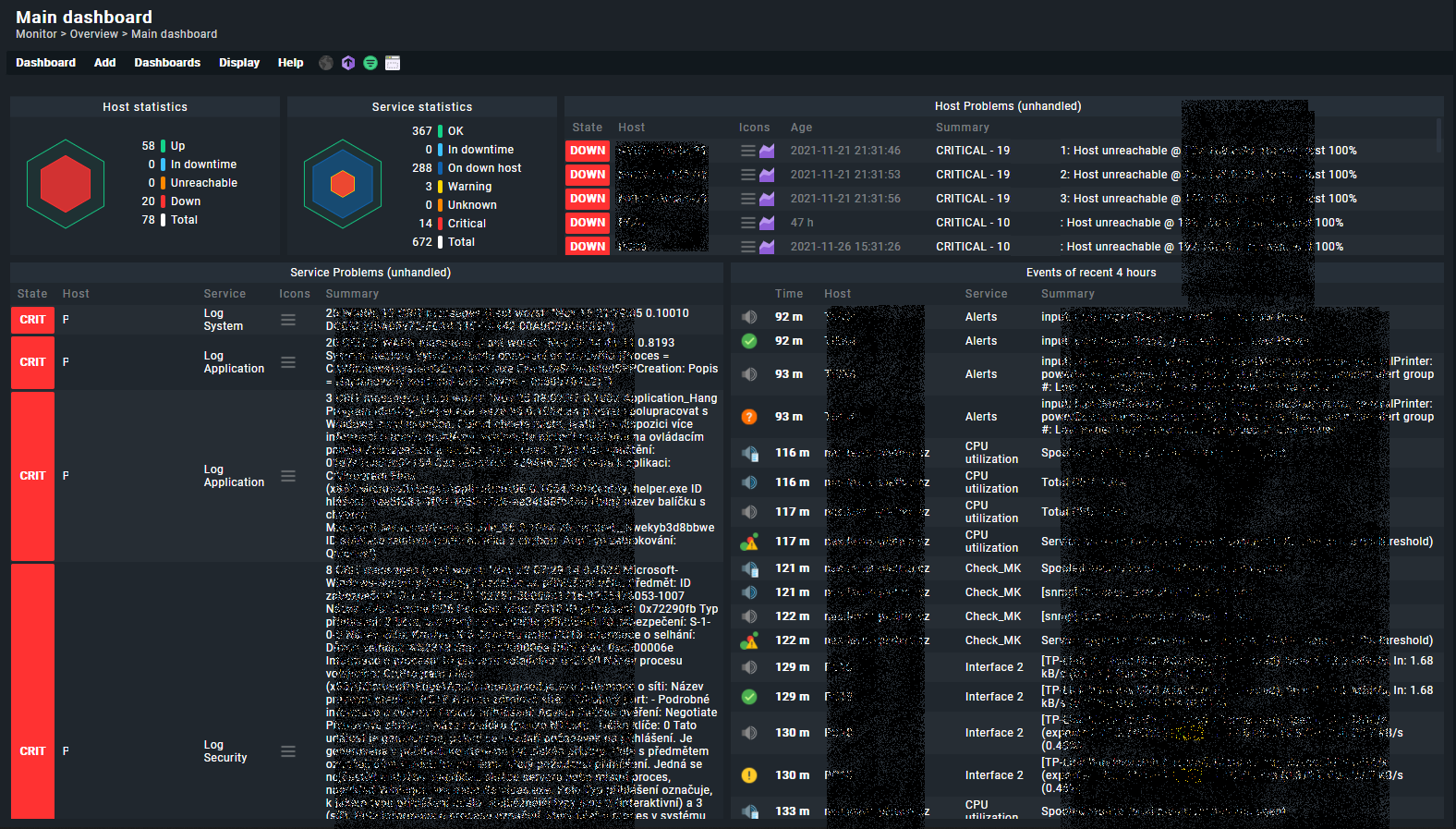Click flapping warning icon in 122 m Check_MK event
Viewport: 1456px width, 829px height.
click(749, 640)
